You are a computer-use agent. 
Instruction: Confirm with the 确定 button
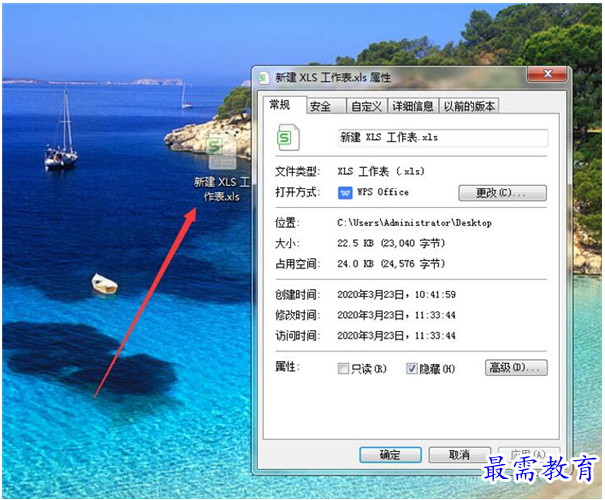[x=390, y=455]
